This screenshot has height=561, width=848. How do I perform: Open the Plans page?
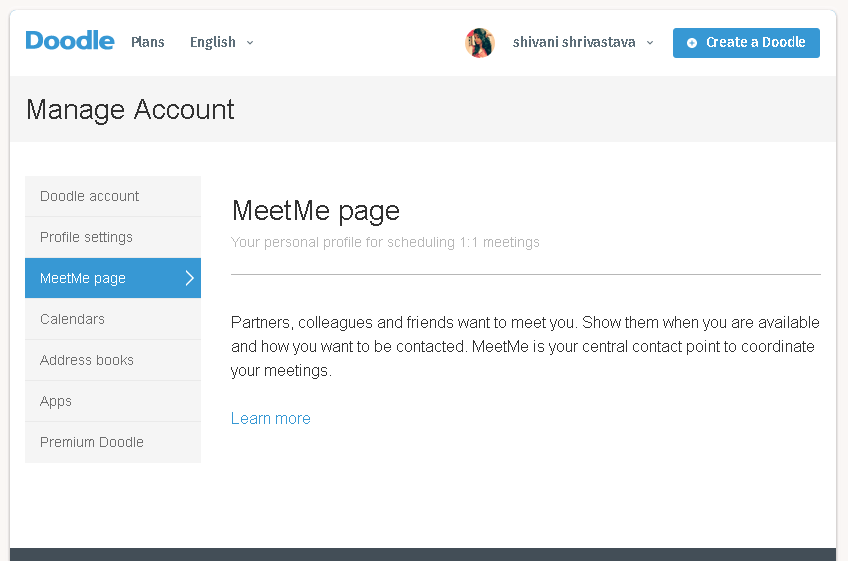point(148,42)
